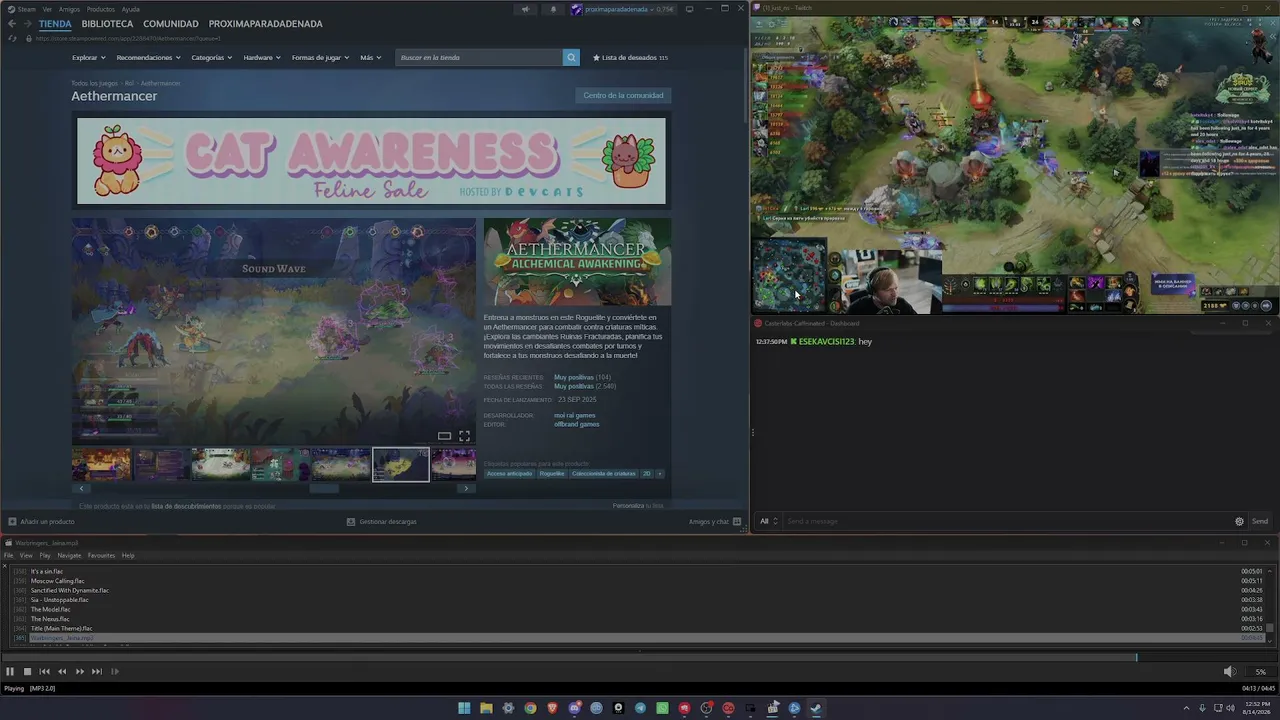Open Gestionar descargas in Steam
The image size is (1280, 720).
(x=381, y=521)
